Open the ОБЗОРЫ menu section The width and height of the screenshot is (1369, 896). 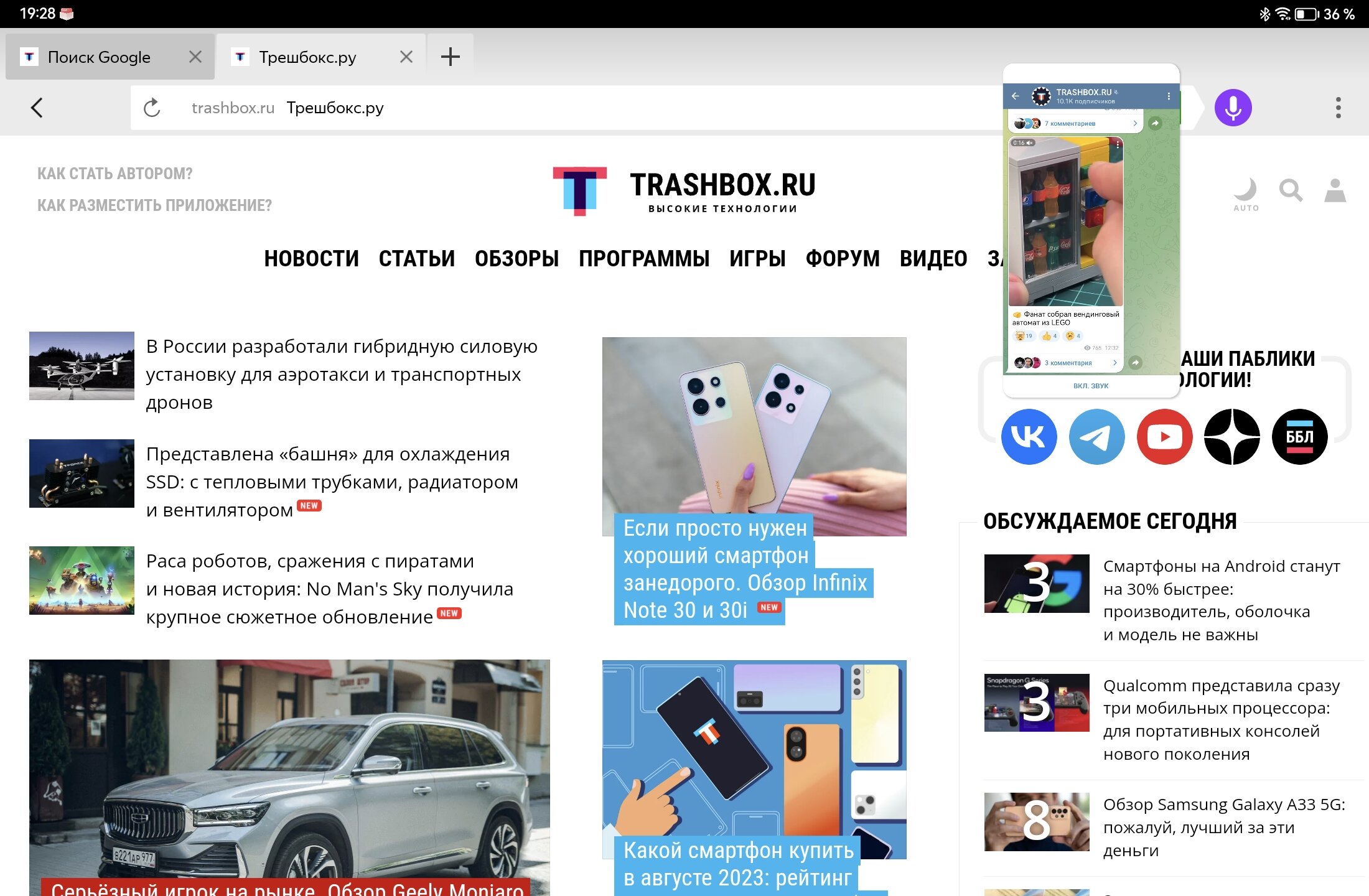[x=516, y=258]
